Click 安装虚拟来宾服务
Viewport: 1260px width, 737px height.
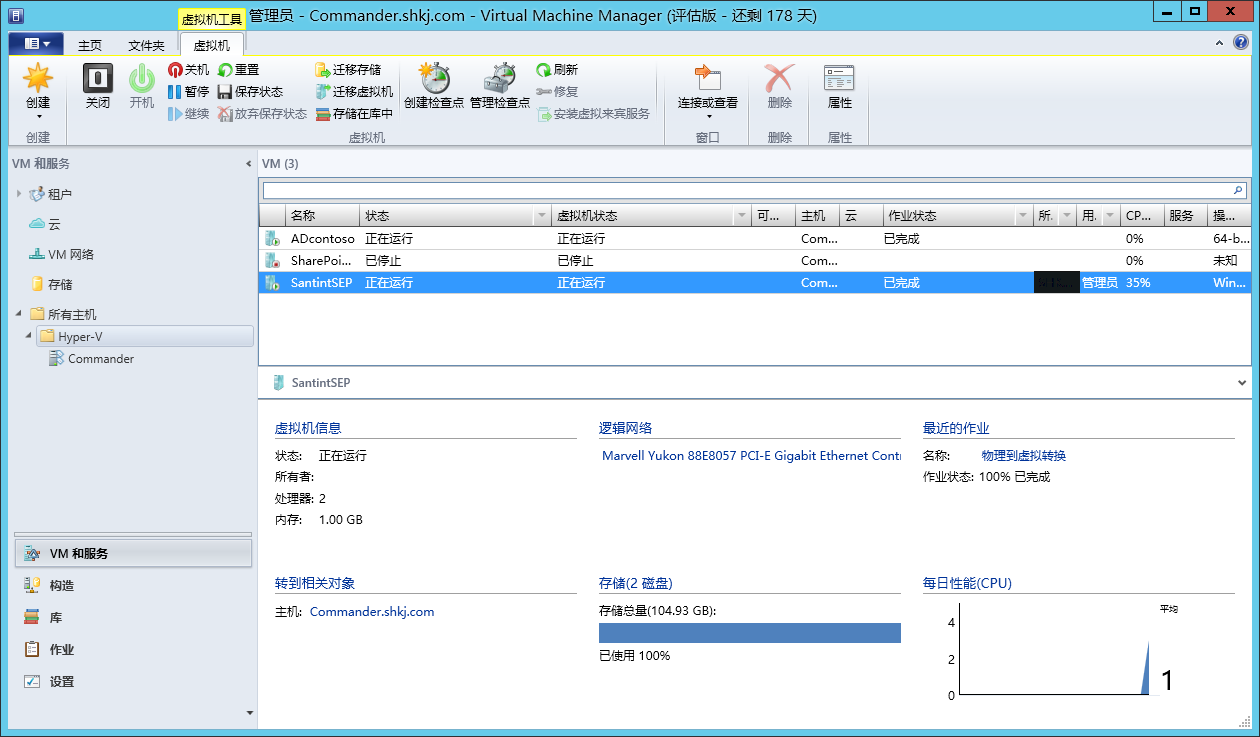tap(593, 114)
